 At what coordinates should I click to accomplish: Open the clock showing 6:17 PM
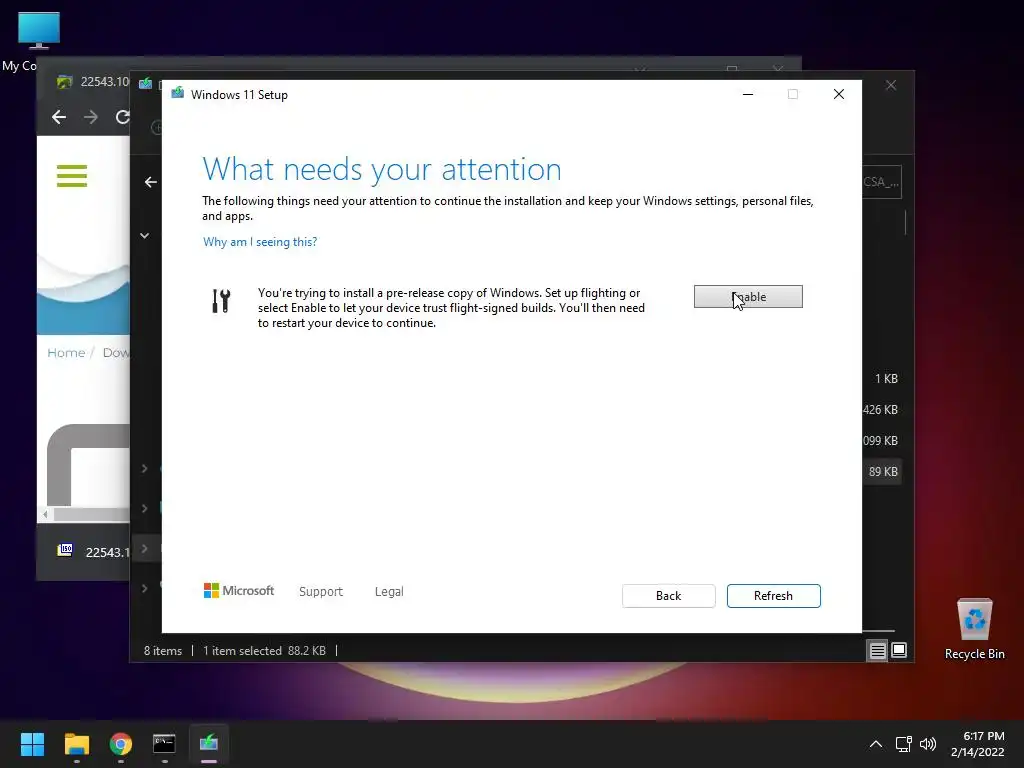tap(978, 744)
